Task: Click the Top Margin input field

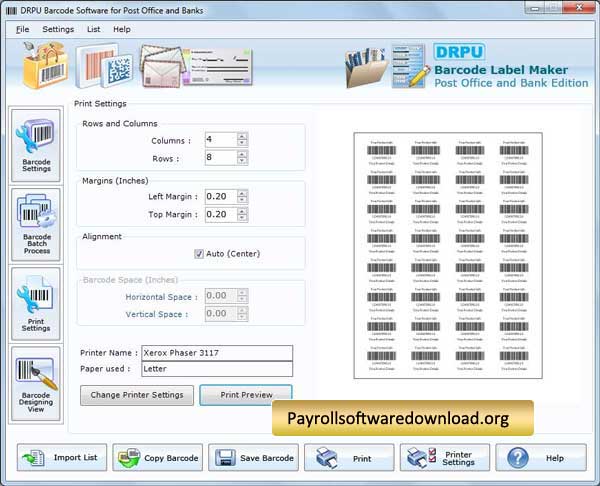Action: coord(221,215)
